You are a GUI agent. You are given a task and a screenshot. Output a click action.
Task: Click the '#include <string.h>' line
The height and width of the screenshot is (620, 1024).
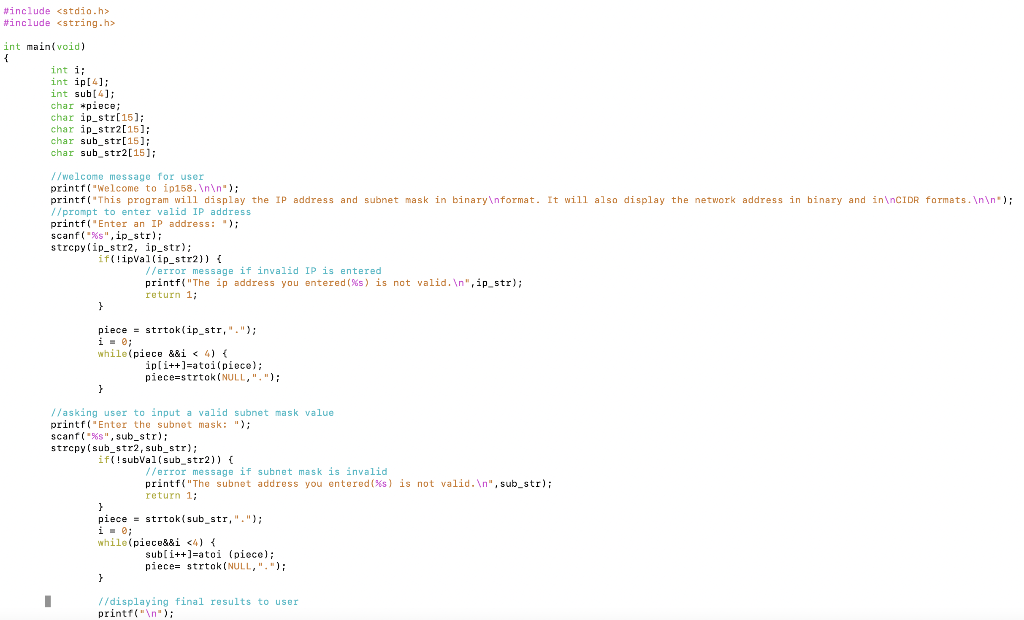[x=59, y=23]
